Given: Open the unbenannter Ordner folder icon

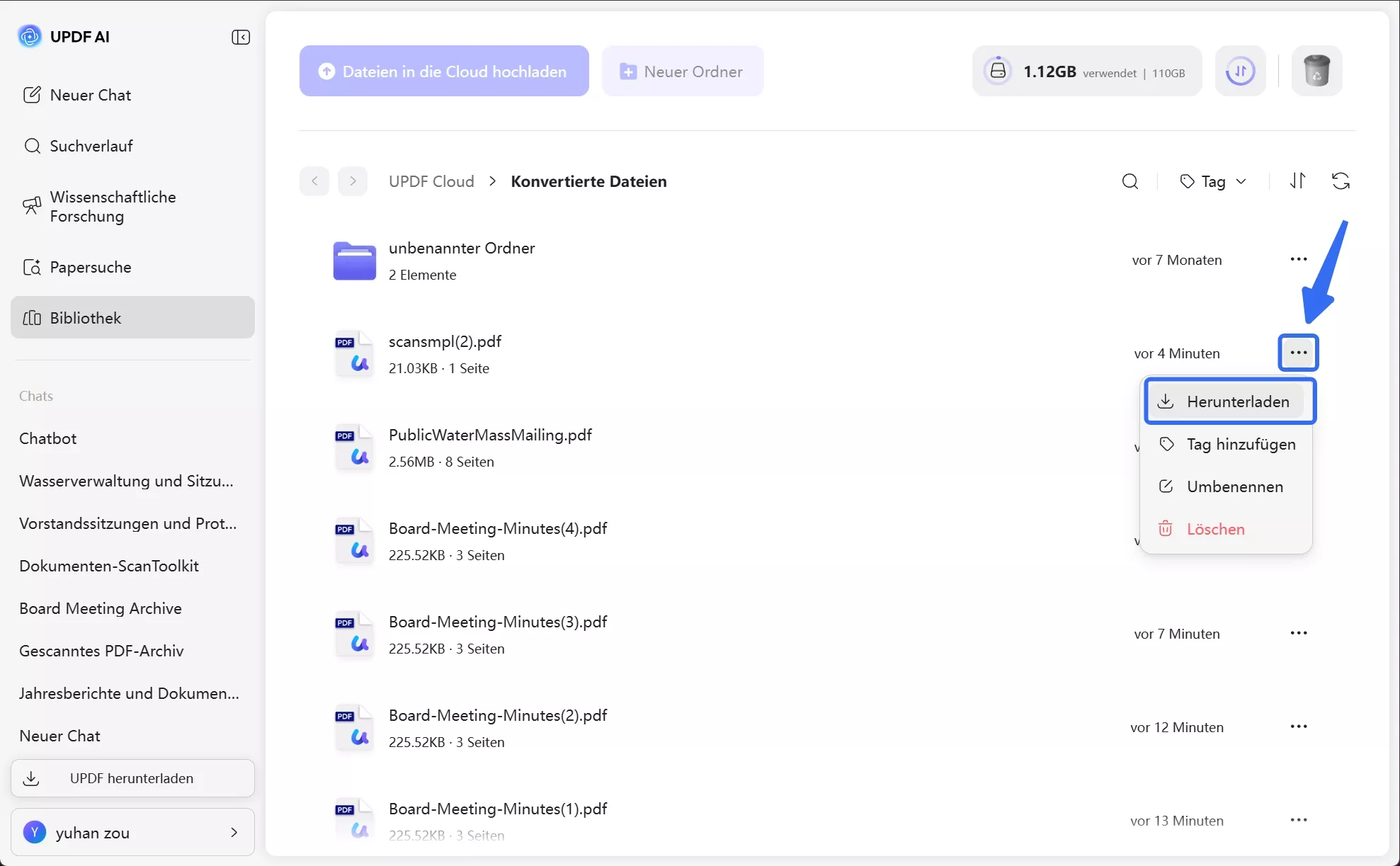Looking at the screenshot, I should [x=354, y=261].
